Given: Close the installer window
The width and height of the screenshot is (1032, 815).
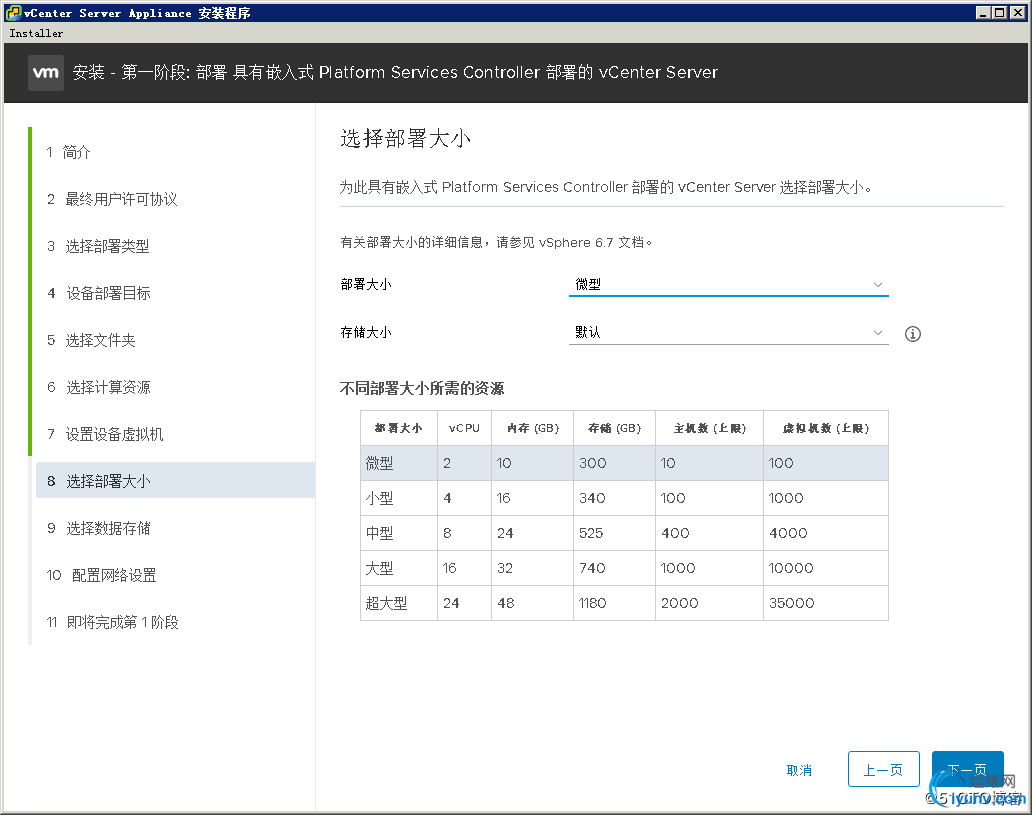Looking at the screenshot, I should pyautogui.click(x=1017, y=13).
